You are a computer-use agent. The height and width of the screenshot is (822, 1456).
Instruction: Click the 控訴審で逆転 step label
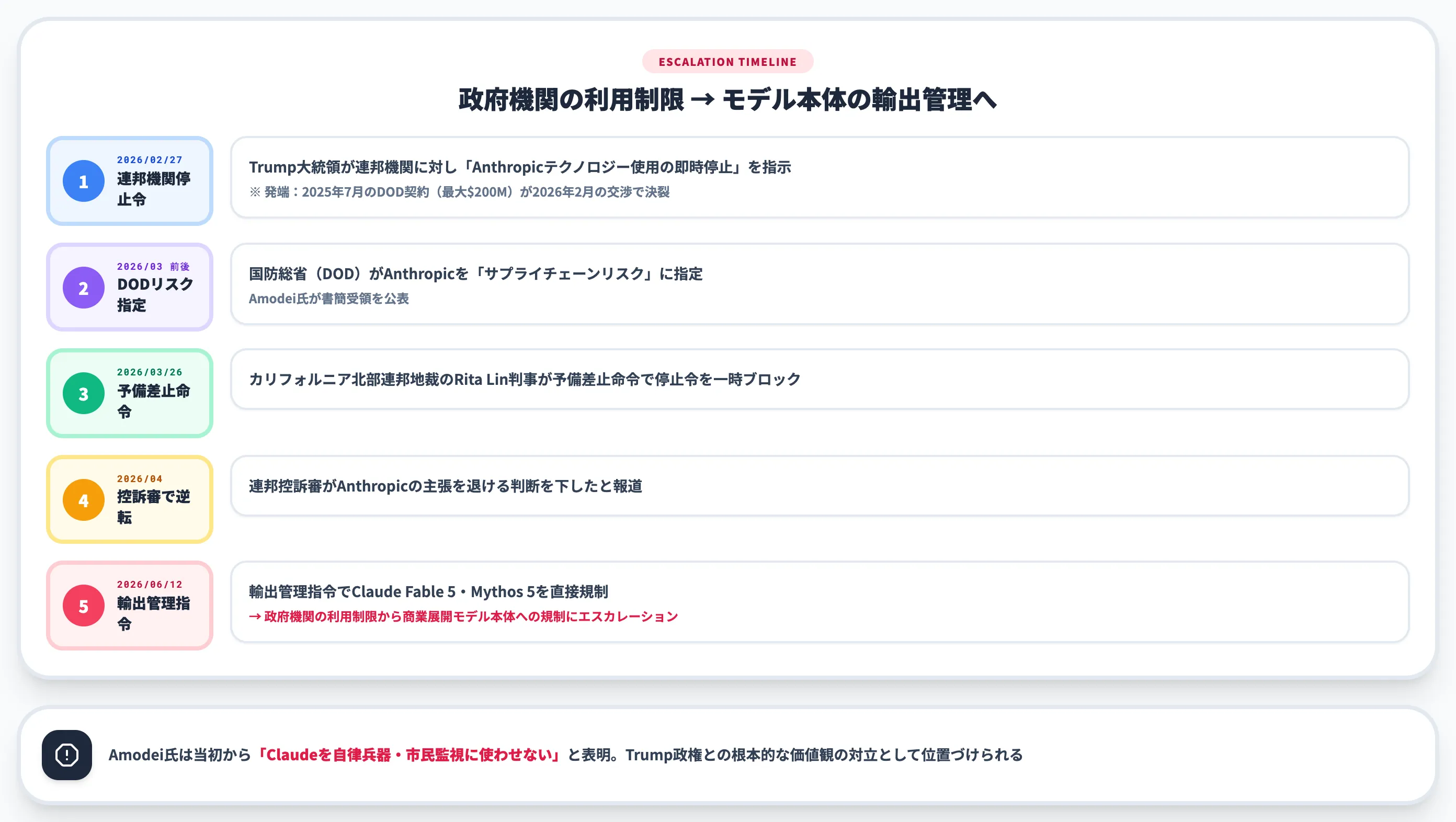point(154,507)
